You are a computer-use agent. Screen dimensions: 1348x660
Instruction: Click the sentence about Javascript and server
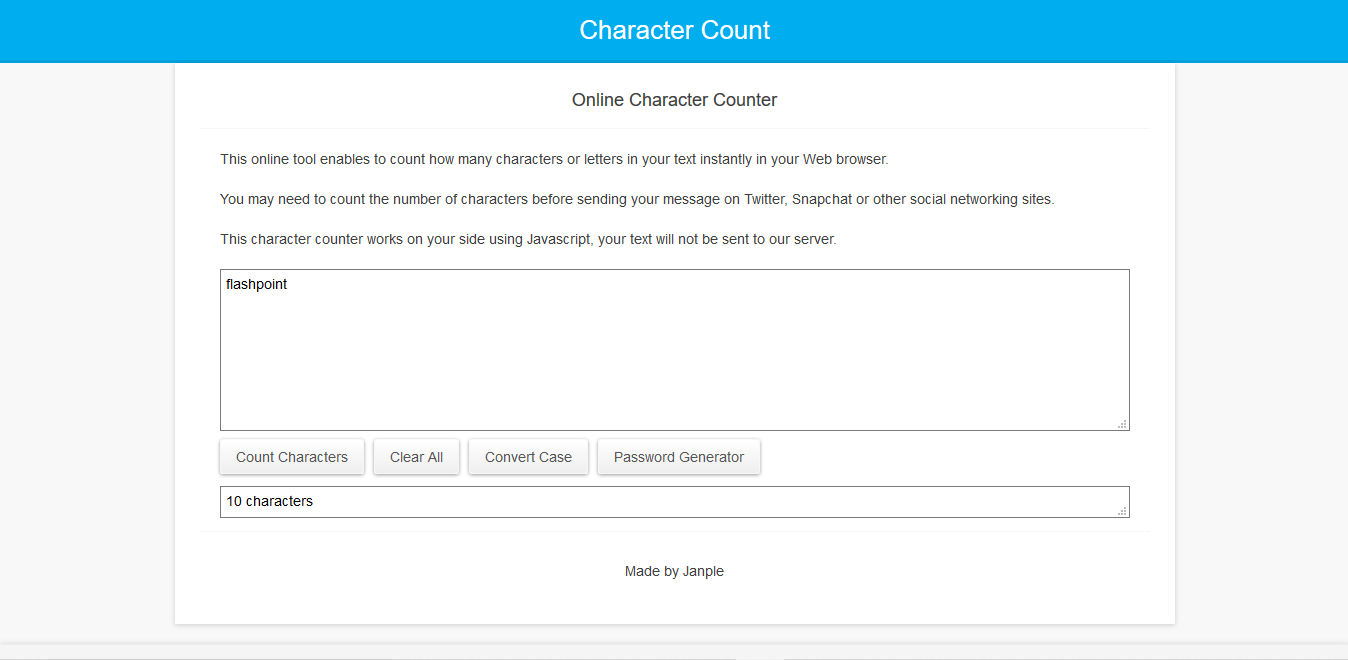[x=528, y=239]
